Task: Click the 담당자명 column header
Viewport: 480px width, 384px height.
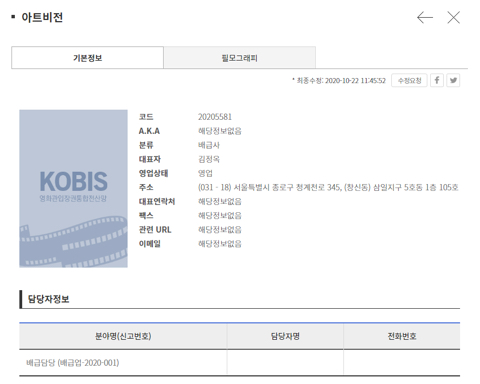Action: coord(285,336)
